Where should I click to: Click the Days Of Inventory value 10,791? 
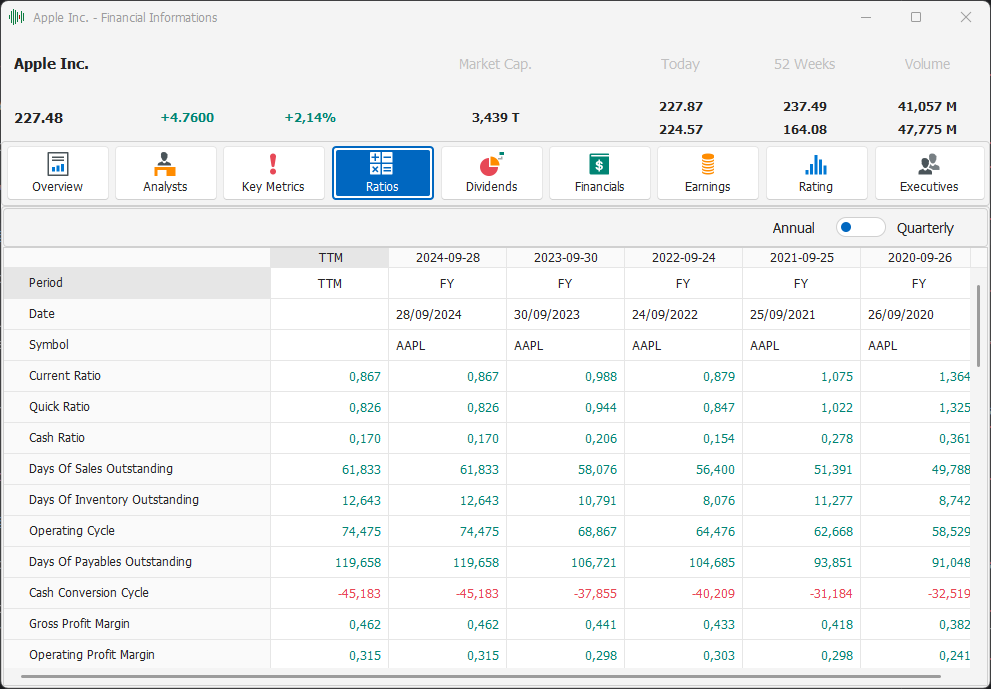pos(597,501)
